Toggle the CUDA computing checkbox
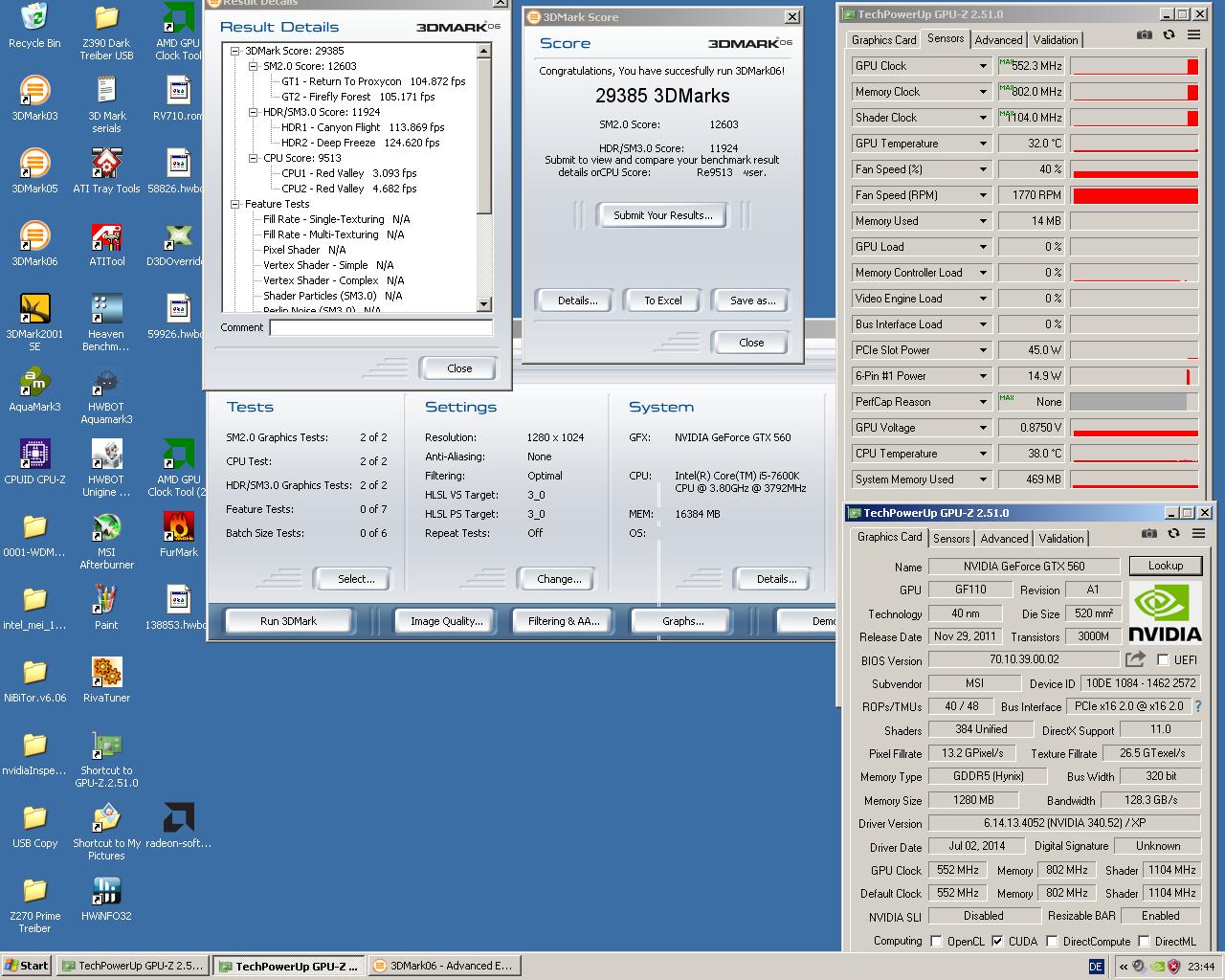This screenshot has height=980, width=1225. click(x=997, y=941)
